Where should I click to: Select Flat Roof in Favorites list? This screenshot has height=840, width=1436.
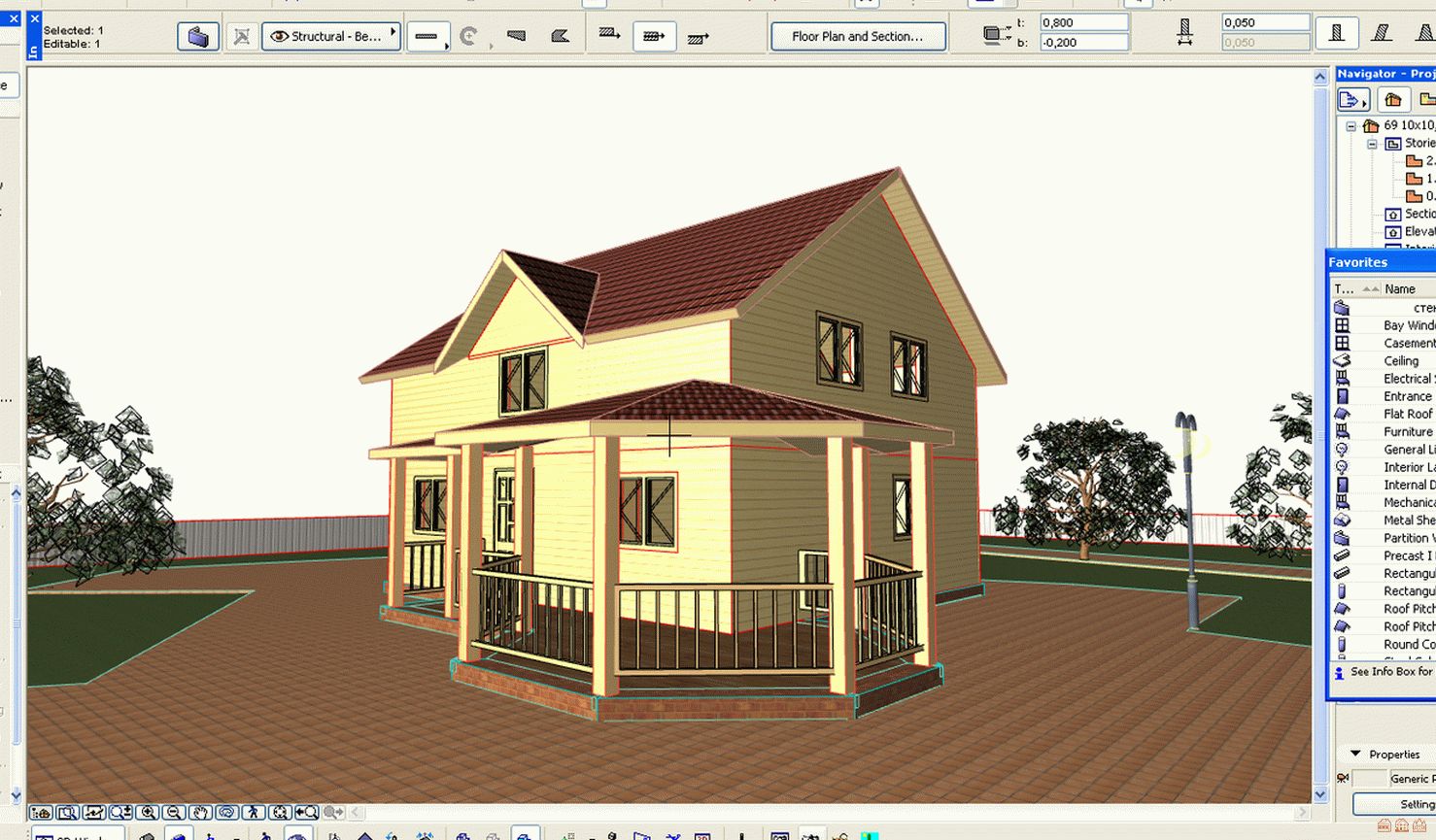1407,414
